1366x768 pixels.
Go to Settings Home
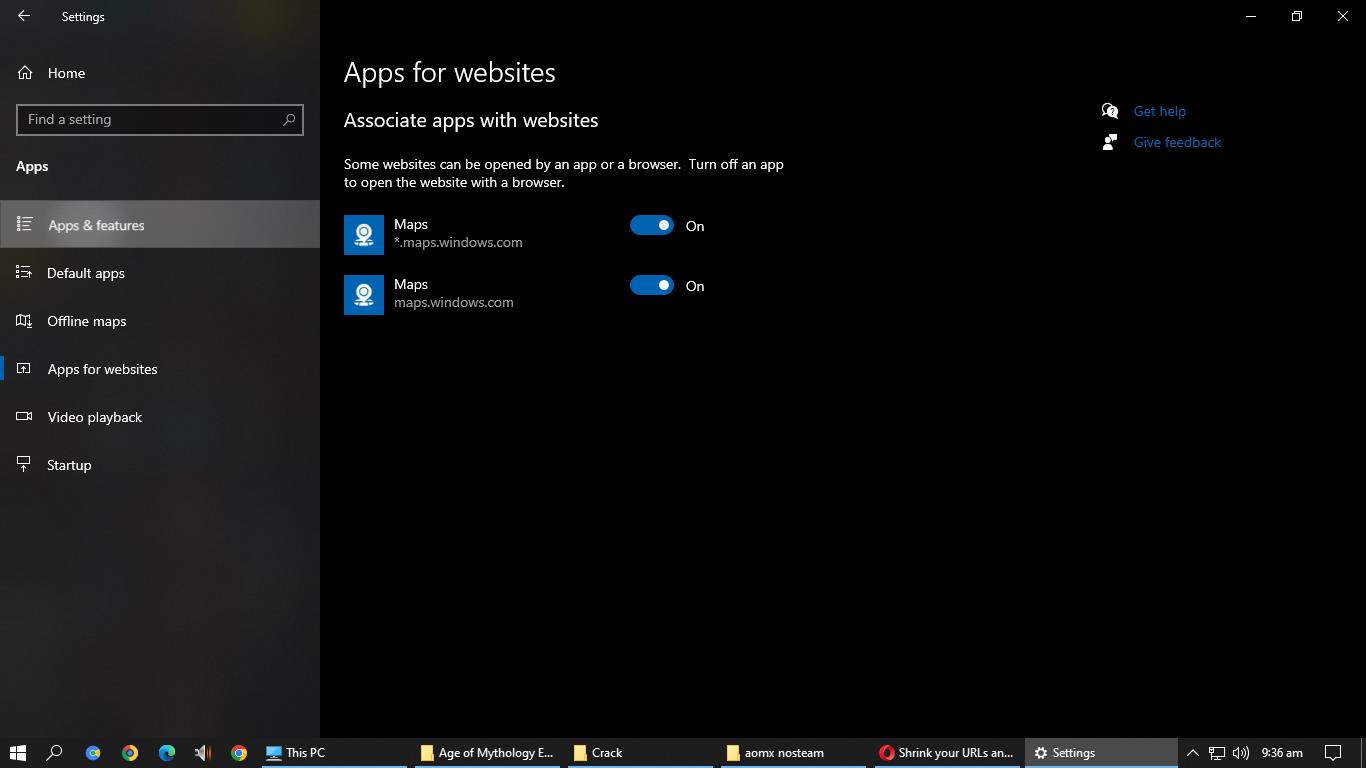point(66,73)
